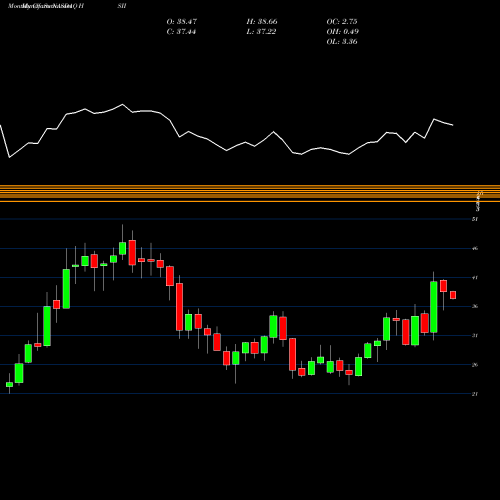The width and height of the screenshot is (500, 500).
Task: Click the open price reading 'O: 38.47'
Action: (182, 22)
